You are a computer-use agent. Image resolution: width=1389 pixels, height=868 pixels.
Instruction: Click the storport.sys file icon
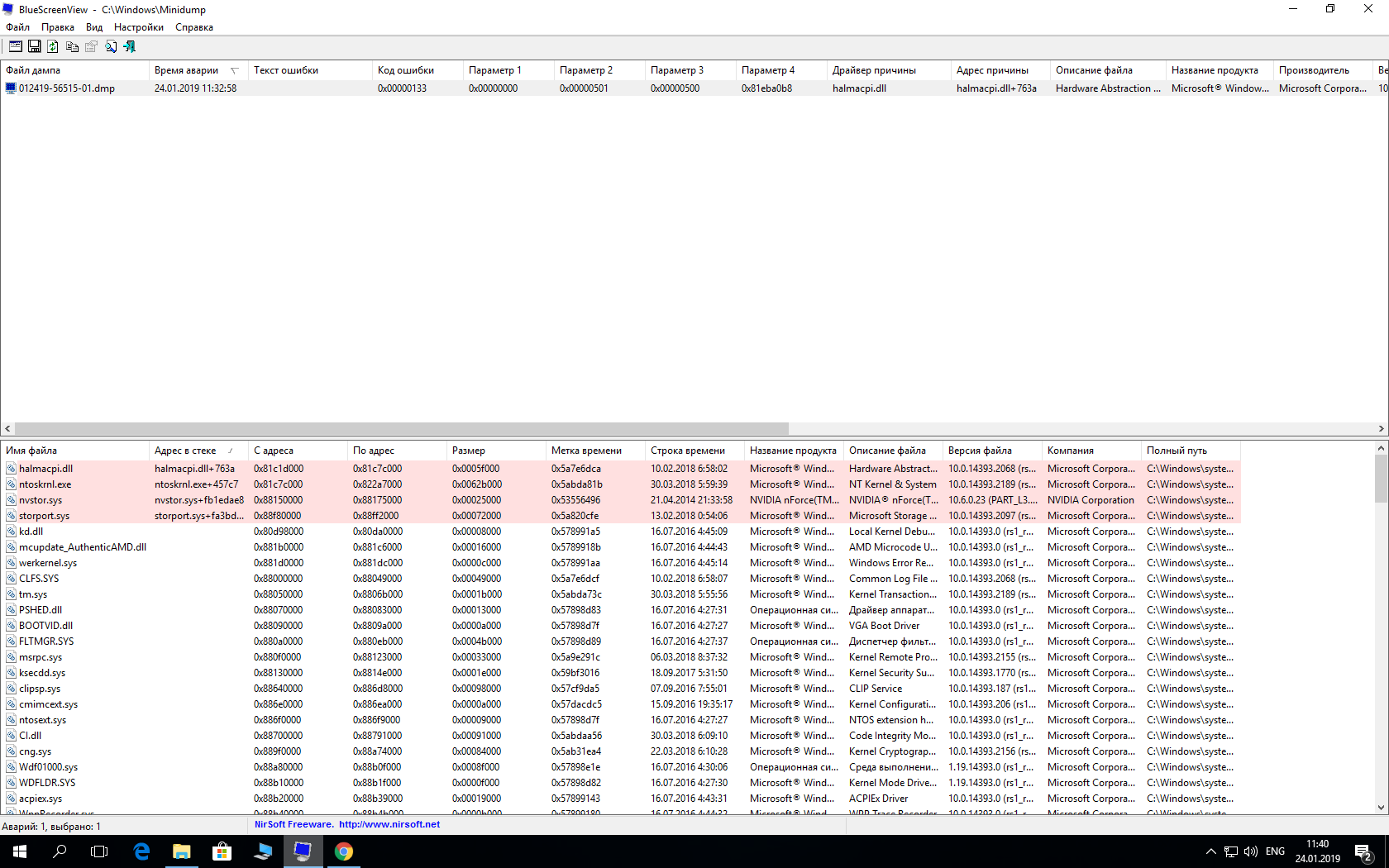point(12,516)
